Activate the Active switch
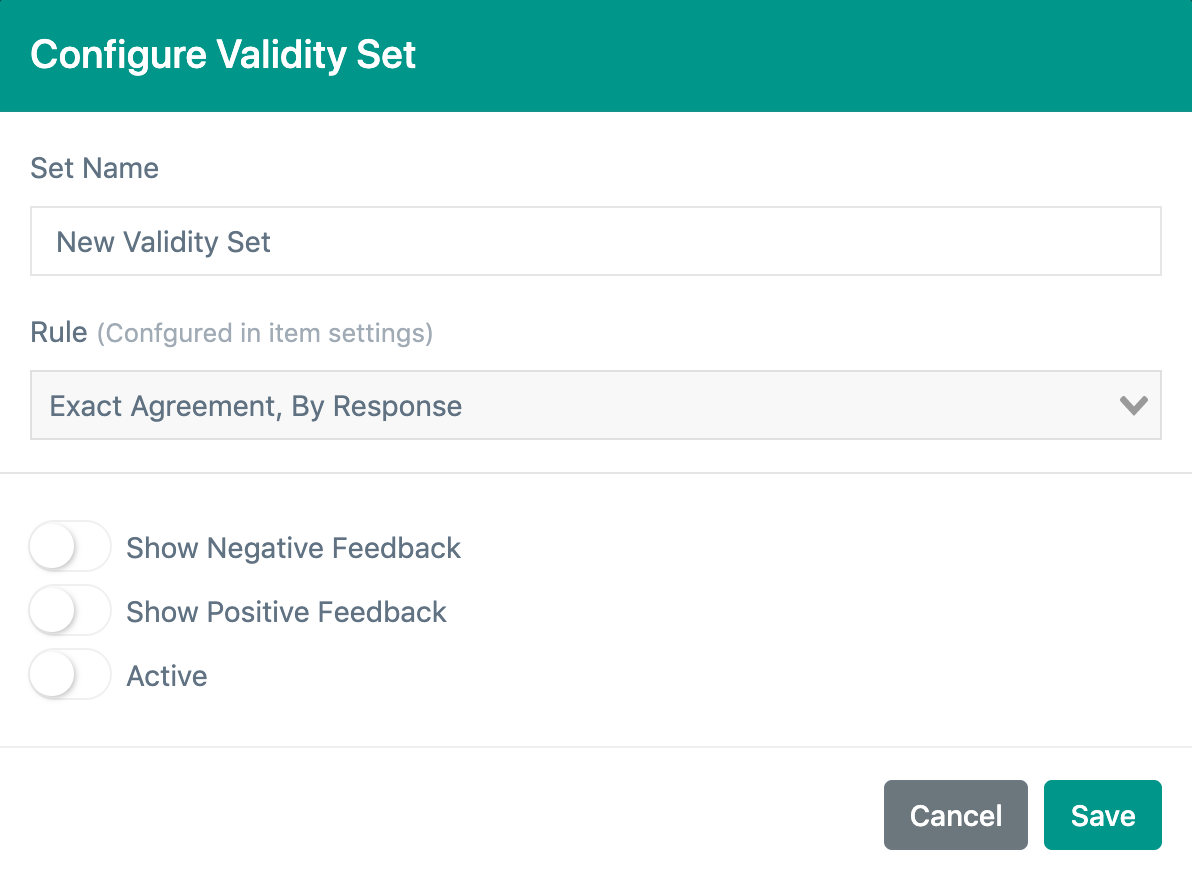The image size is (1192, 872). point(69,675)
